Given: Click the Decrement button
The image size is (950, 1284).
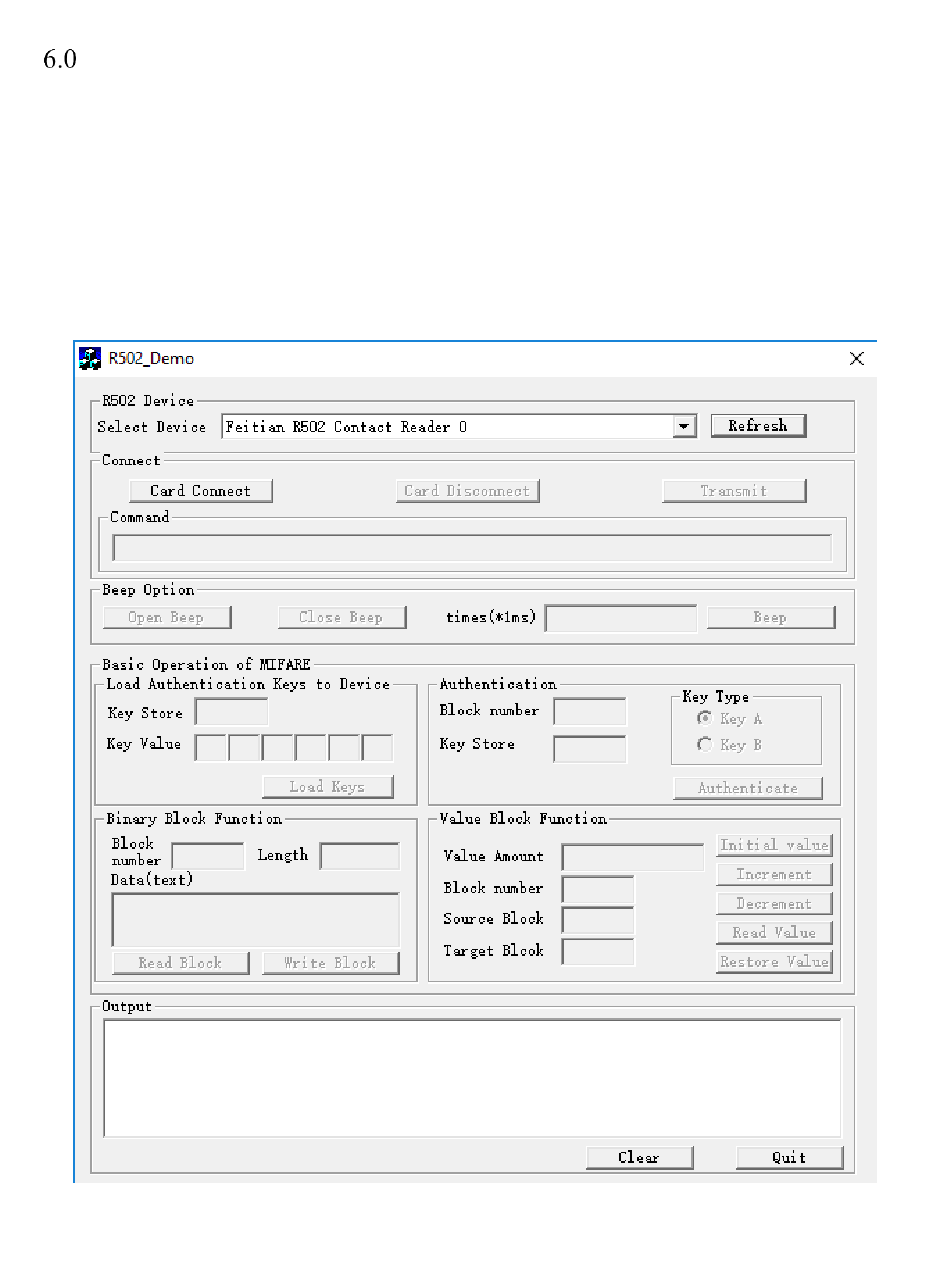Looking at the screenshot, I should [x=775, y=903].
